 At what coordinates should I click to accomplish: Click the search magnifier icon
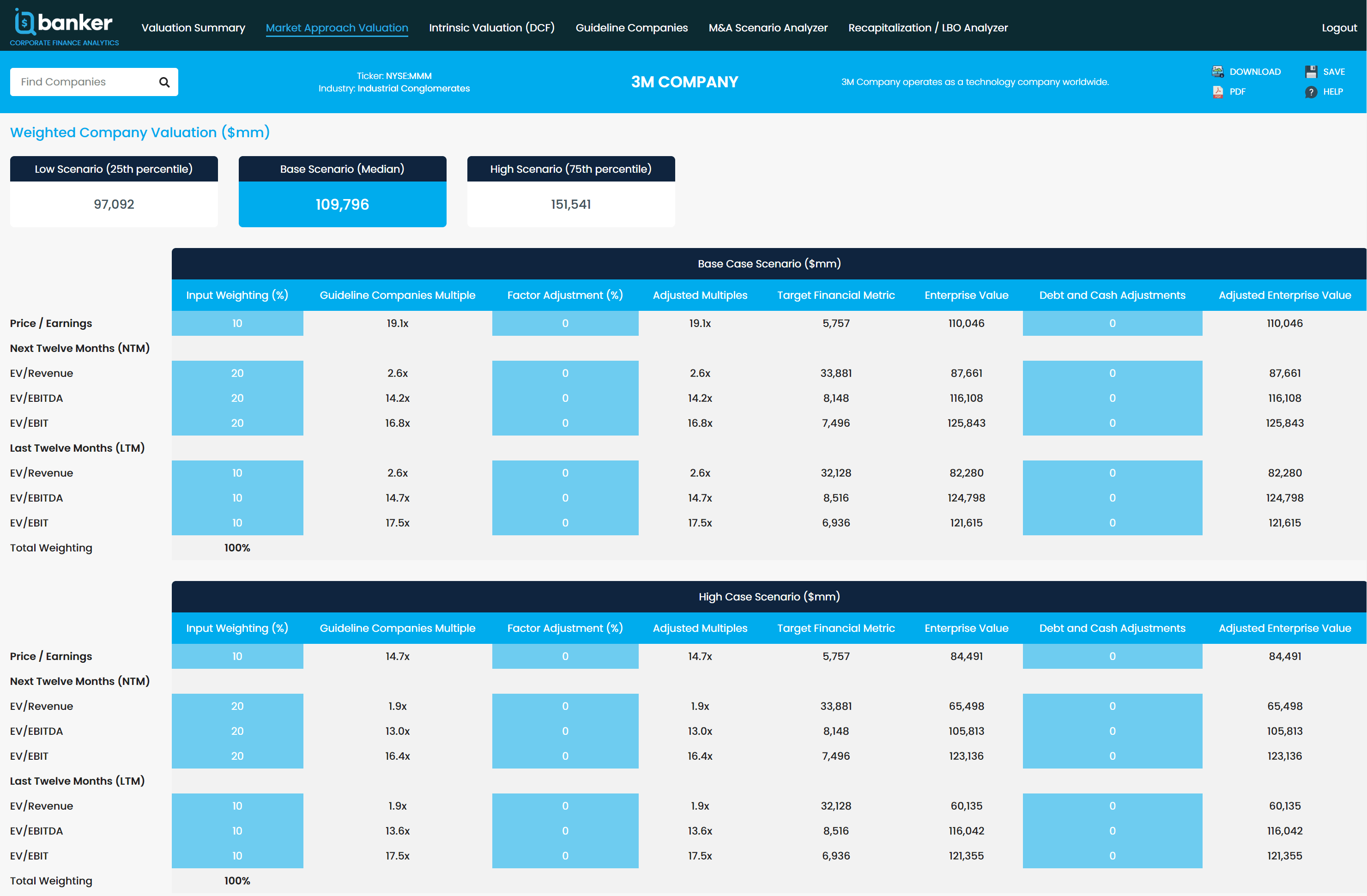click(164, 82)
